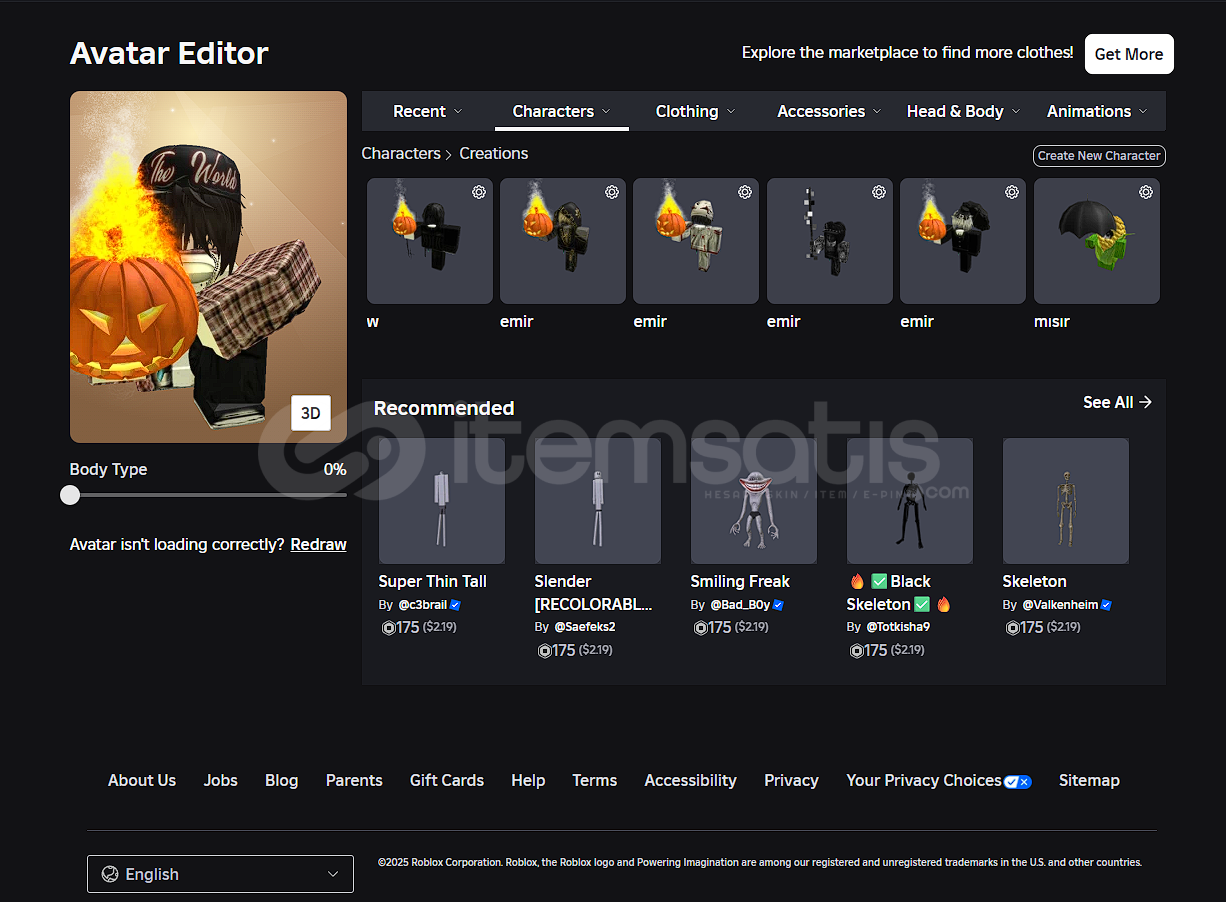The width and height of the screenshot is (1226, 902).
Task: Click the globe icon in language selector
Action: click(110, 874)
